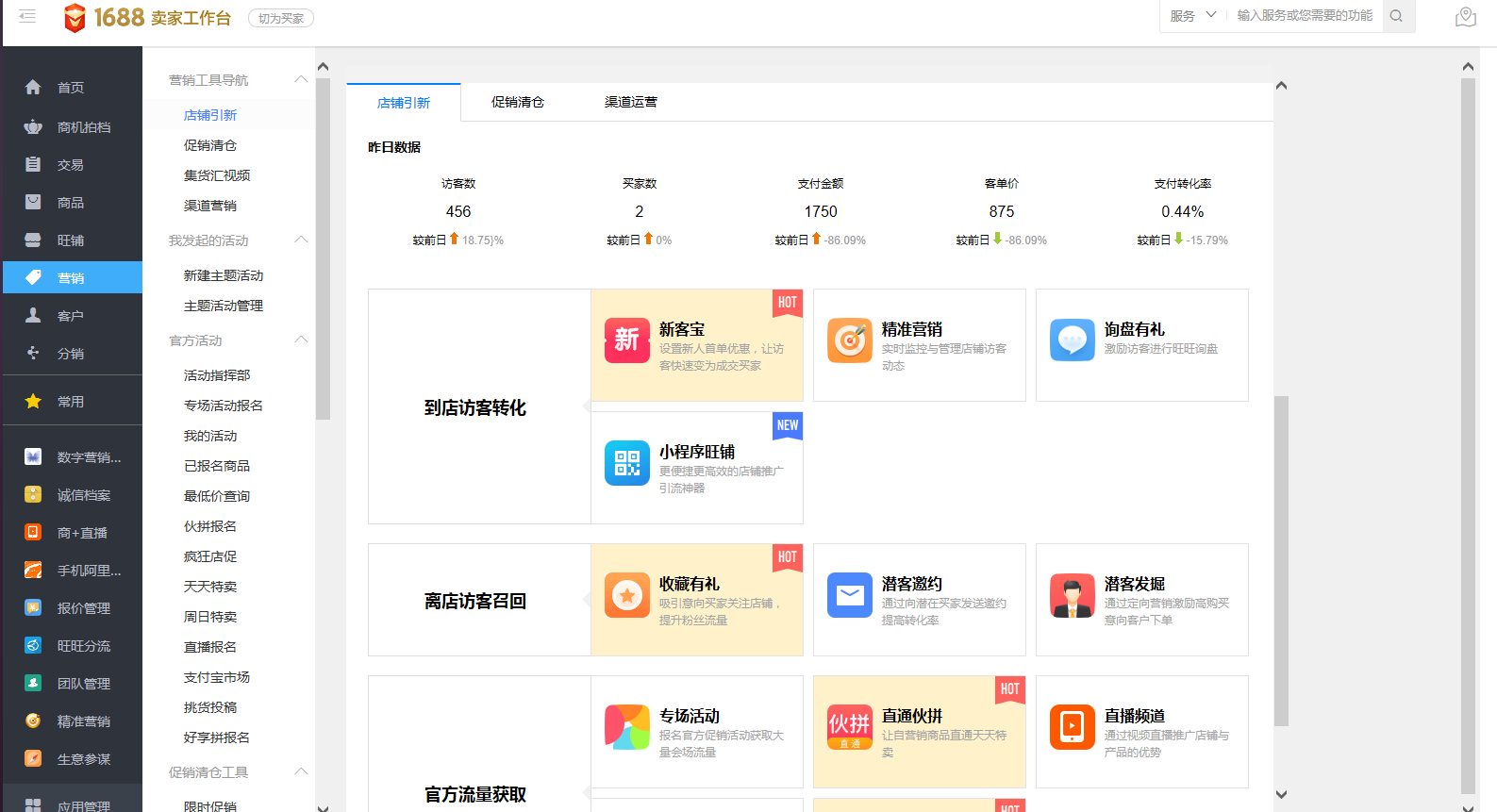Click the 访客数 value 456
Viewport: 1497px width, 812px height.
coord(458,211)
